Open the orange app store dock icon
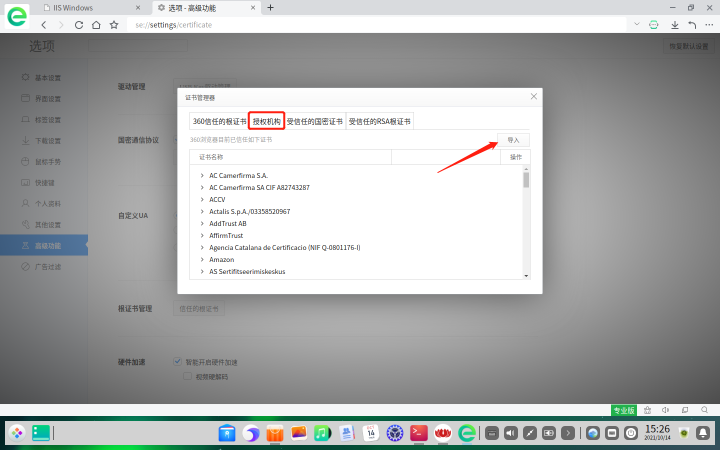The width and height of the screenshot is (720, 450). pos(275,433)
